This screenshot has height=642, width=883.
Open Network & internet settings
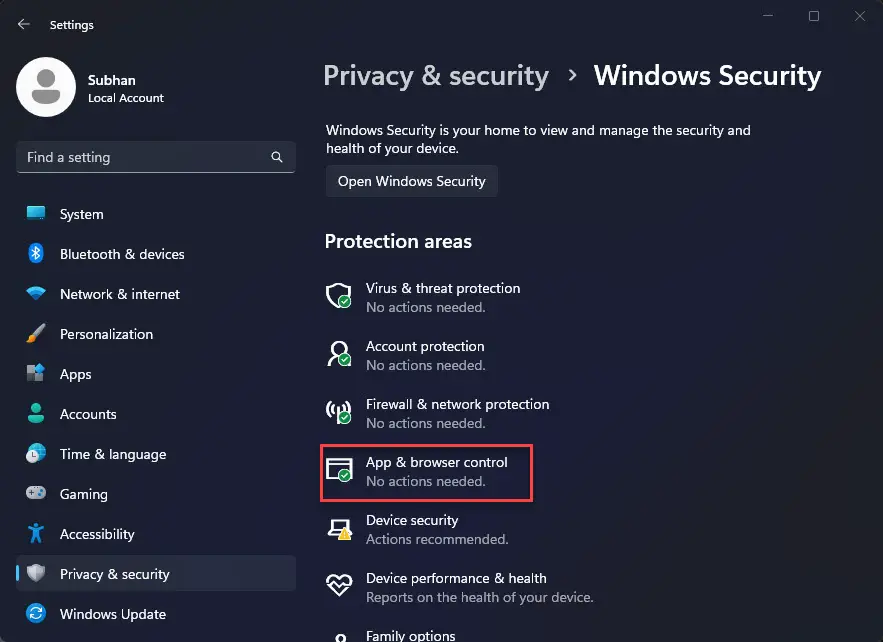[119, 294]
